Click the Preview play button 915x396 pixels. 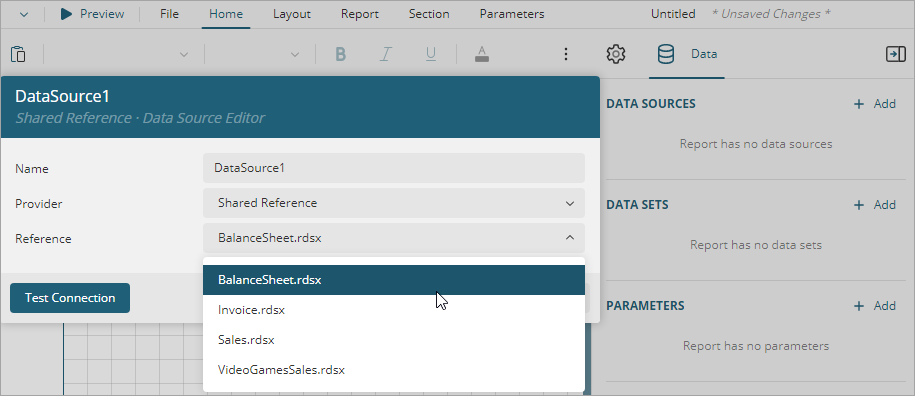[x=92, y=14]
